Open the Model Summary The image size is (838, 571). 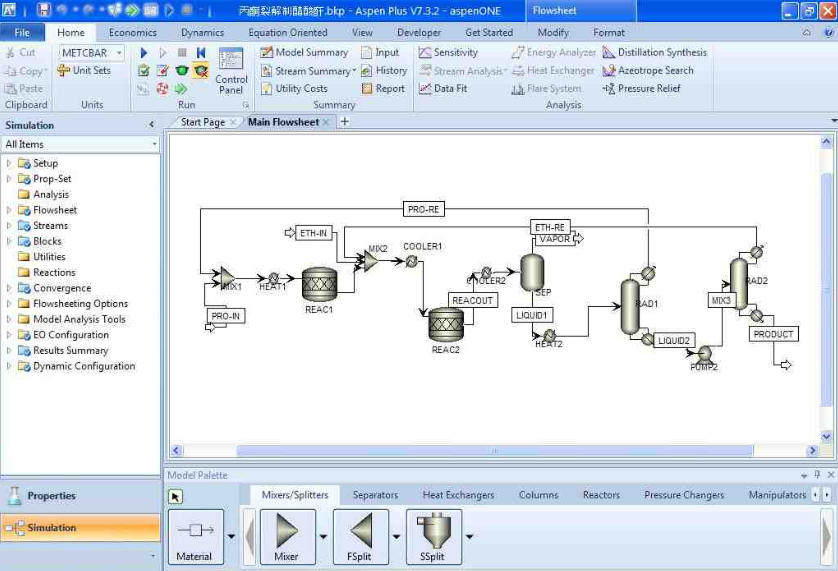[x=304, y=52]
